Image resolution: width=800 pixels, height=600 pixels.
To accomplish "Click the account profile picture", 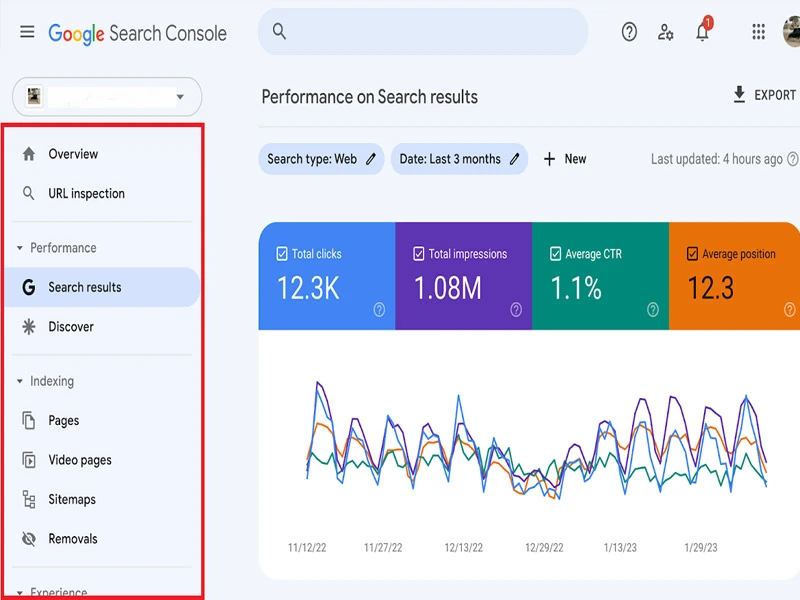I will point(792,32).
